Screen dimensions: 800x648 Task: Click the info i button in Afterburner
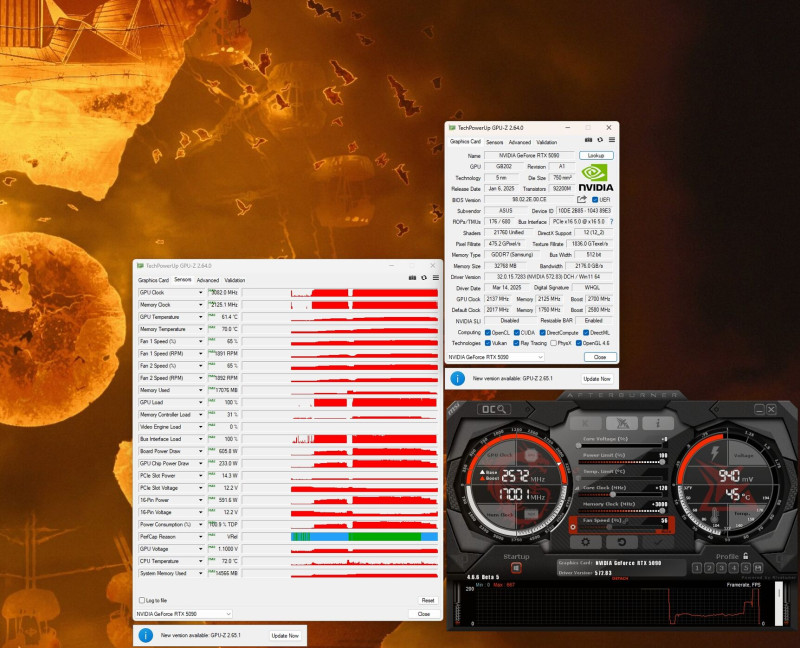point(658,423)
